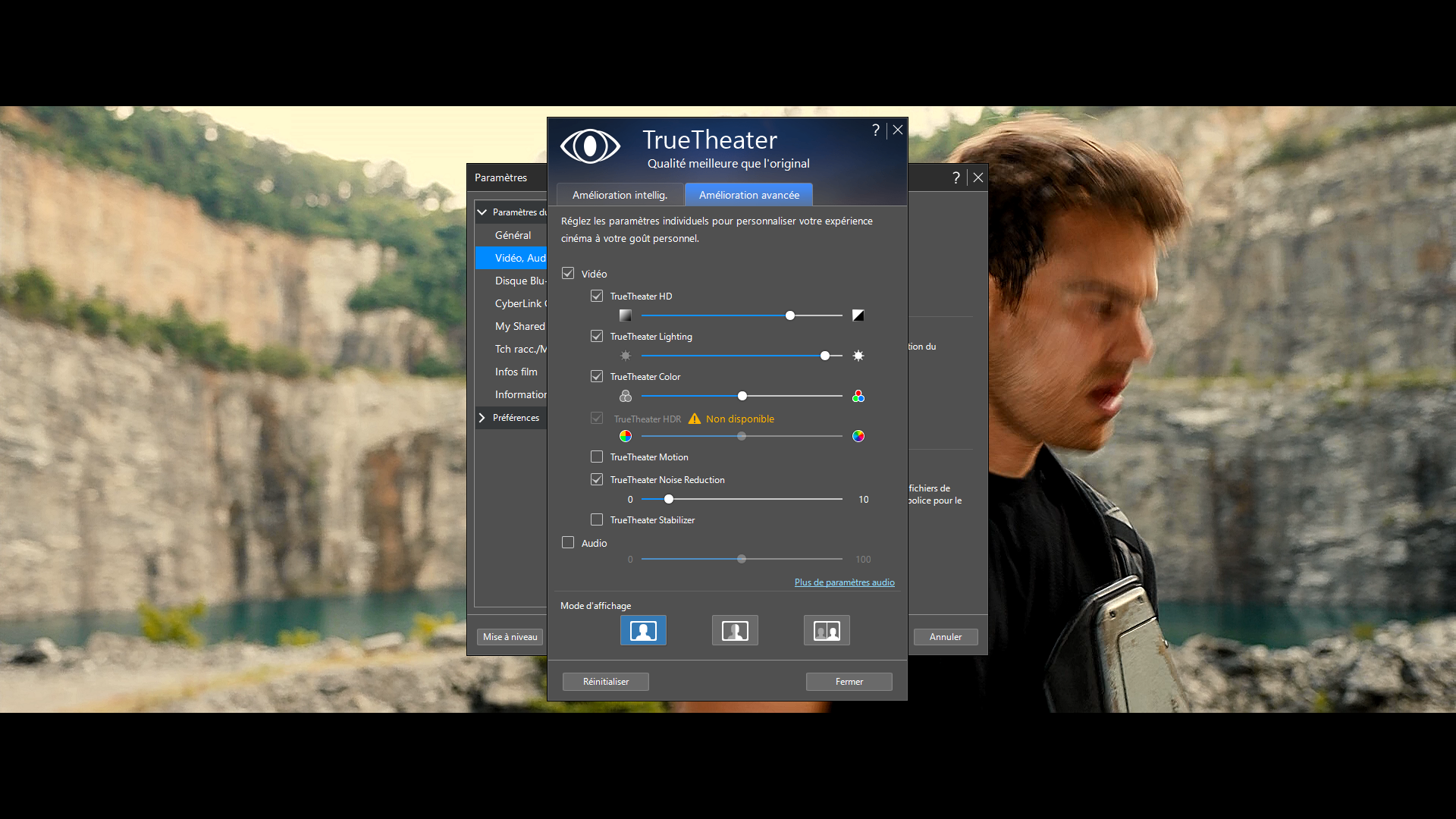Click right HDR color wheel icon
Screen dimensions: 1456x819
[858, 436]
